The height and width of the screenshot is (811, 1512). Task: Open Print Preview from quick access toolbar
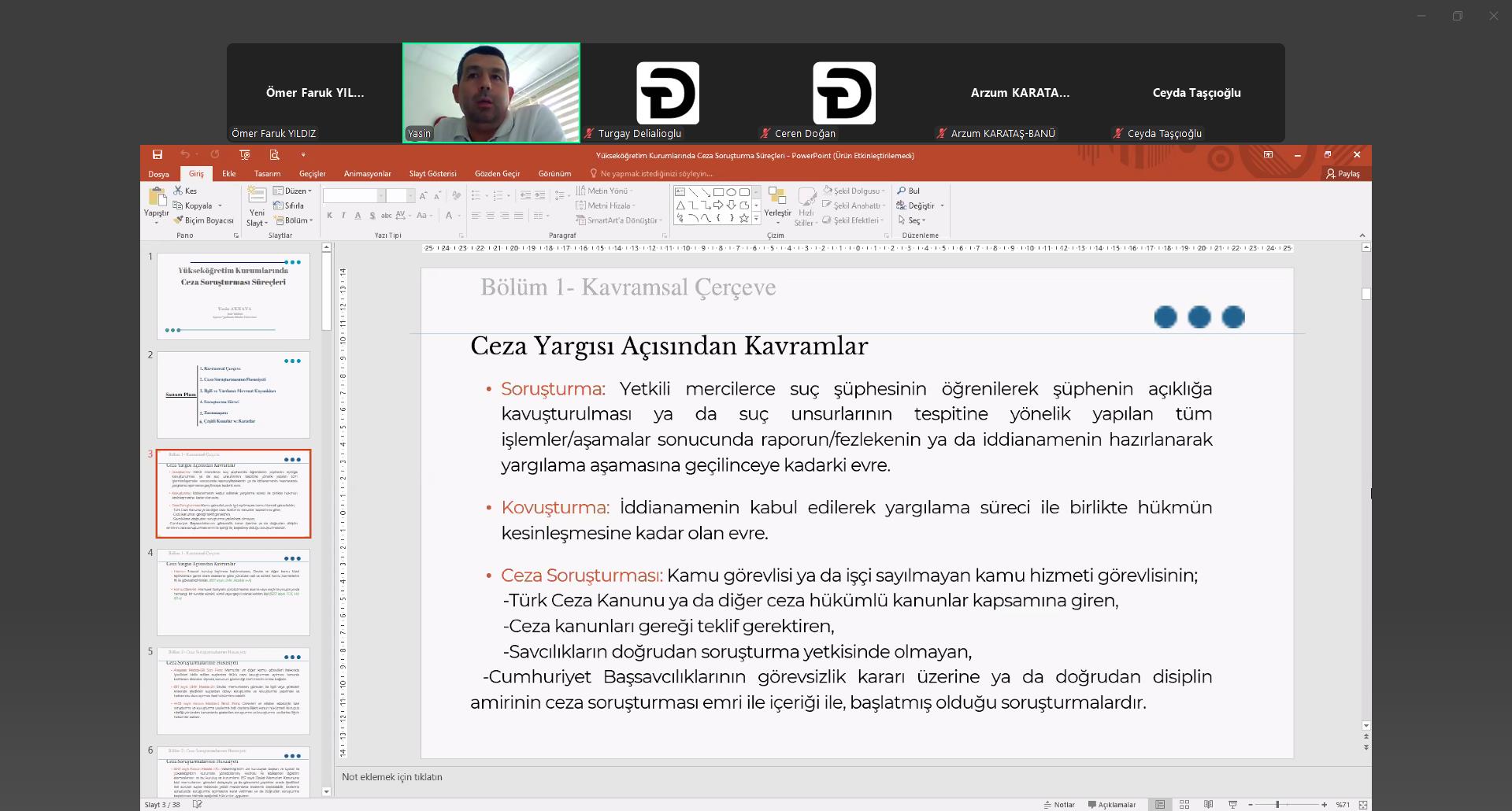(274, 155)
